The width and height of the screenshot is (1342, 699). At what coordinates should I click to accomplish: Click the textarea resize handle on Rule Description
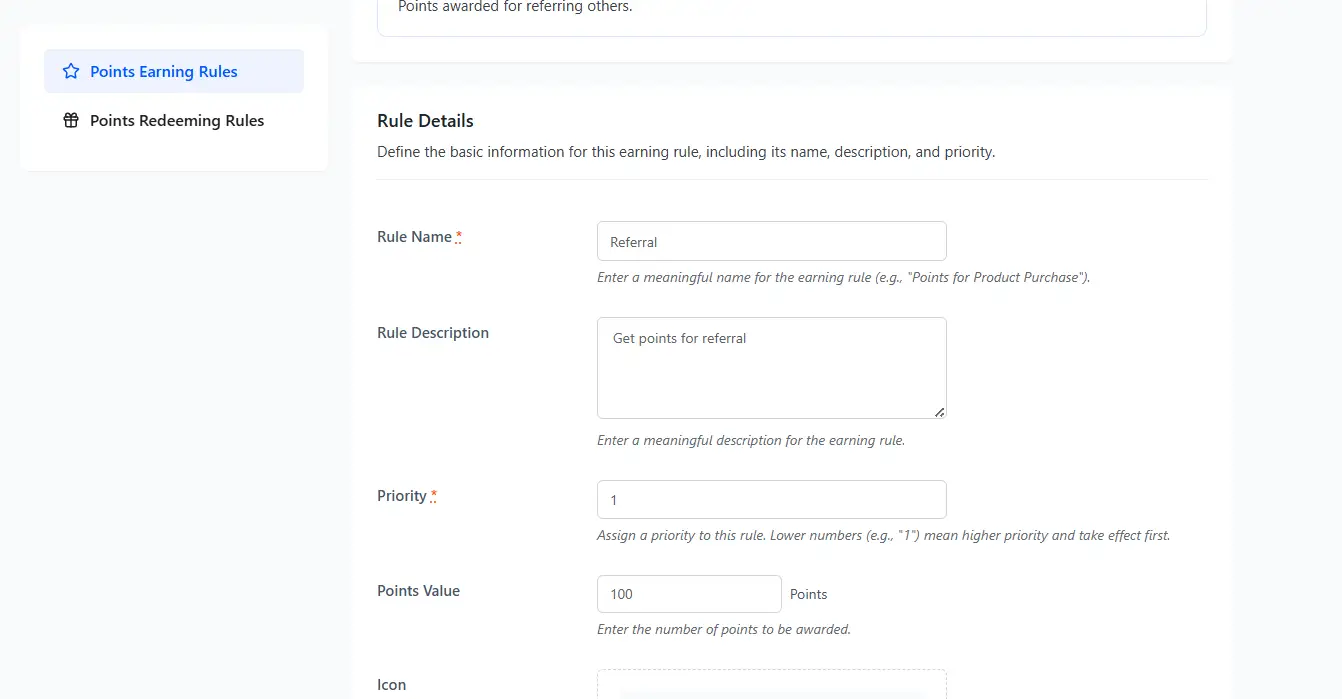[x=940, y=413]
